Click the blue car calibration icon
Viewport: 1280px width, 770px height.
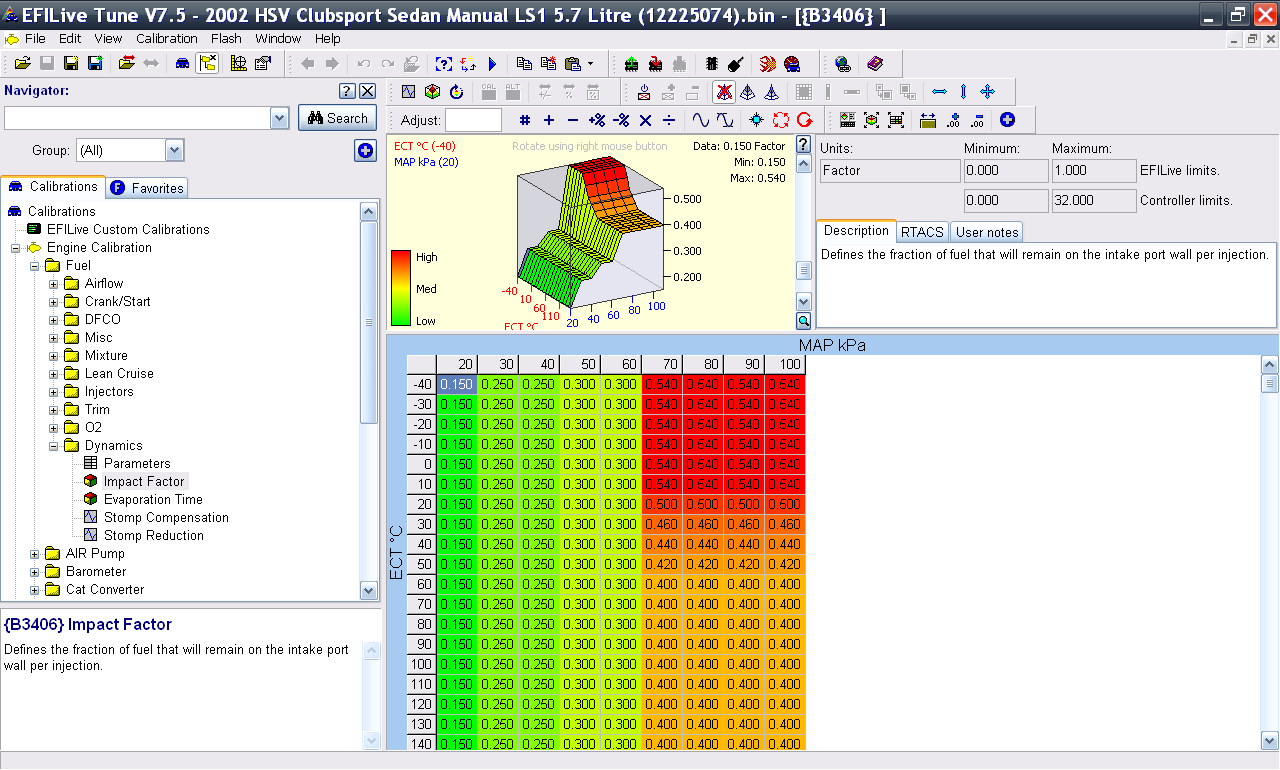[x=183, y=63]
